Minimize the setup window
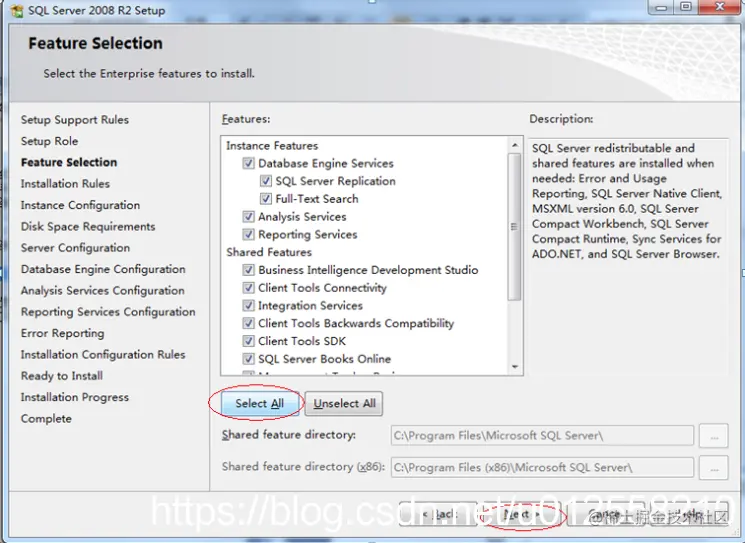 (661, 7)
